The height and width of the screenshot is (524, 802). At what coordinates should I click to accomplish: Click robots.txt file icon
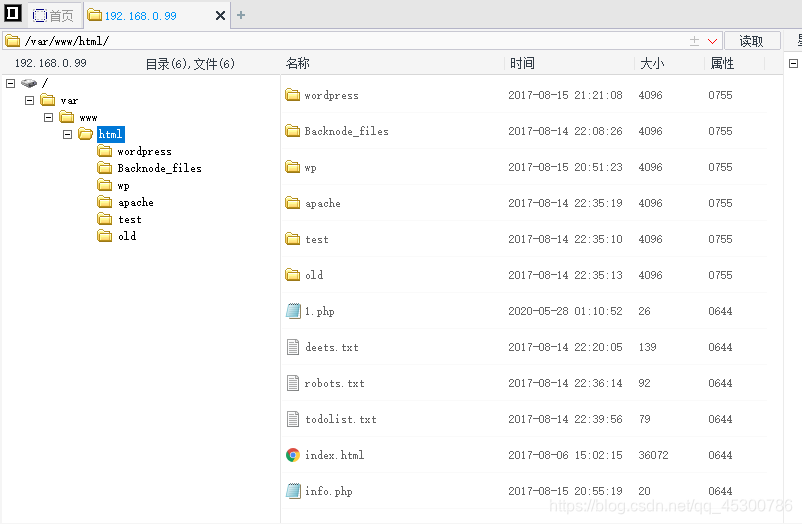tap(293, 383)
